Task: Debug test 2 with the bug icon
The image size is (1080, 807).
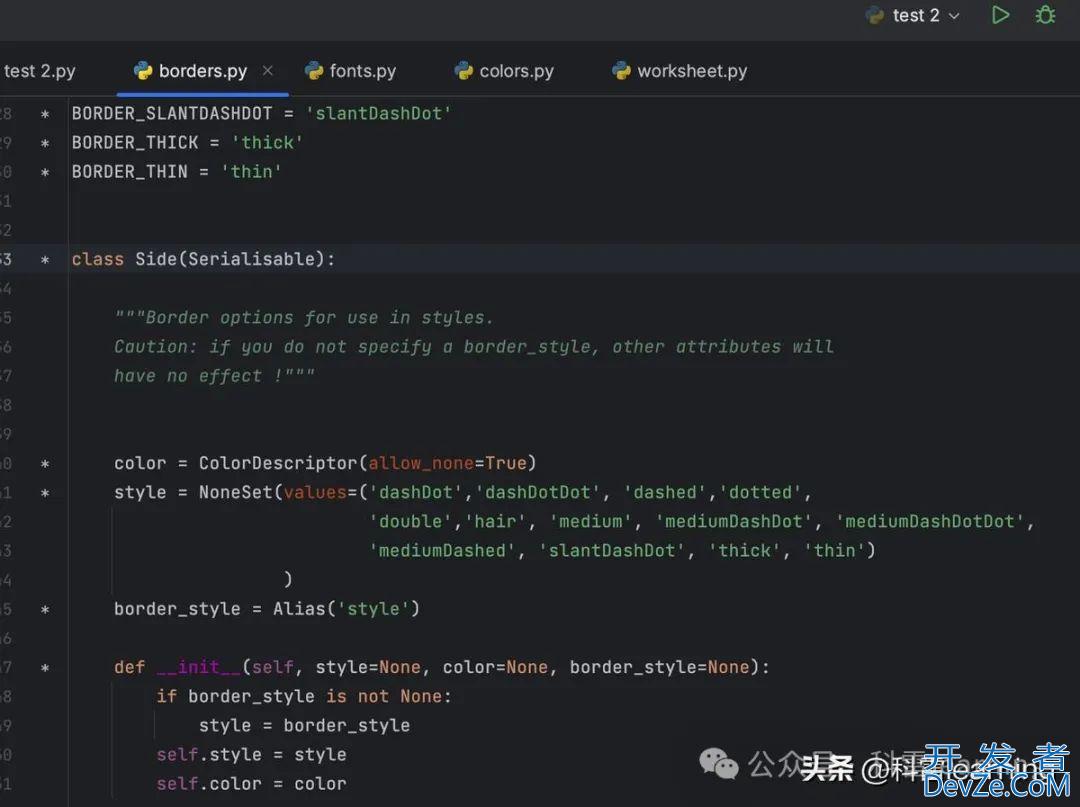Action: pyautogui.click(x=1046, y=15)
